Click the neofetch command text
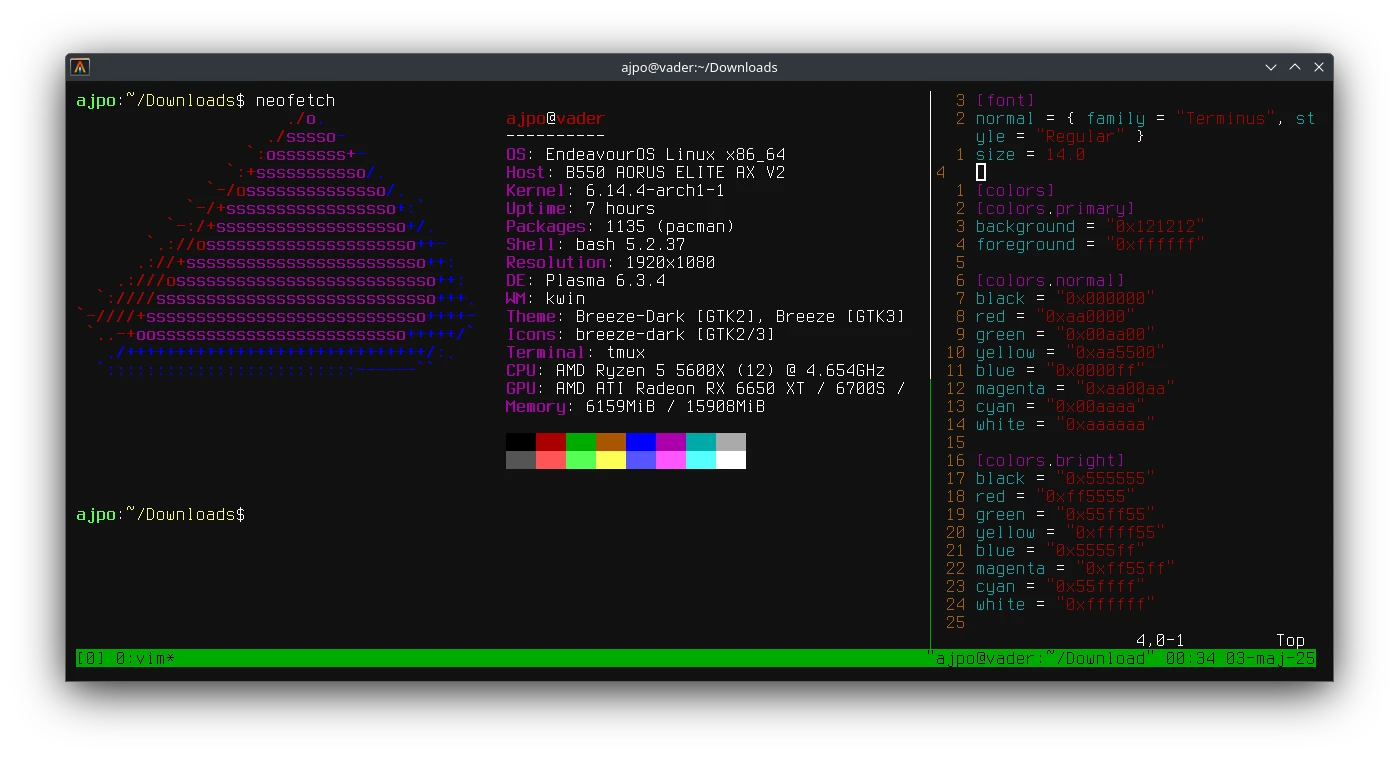The height and width of the screenshot is (759, 1399). [296, 100]
